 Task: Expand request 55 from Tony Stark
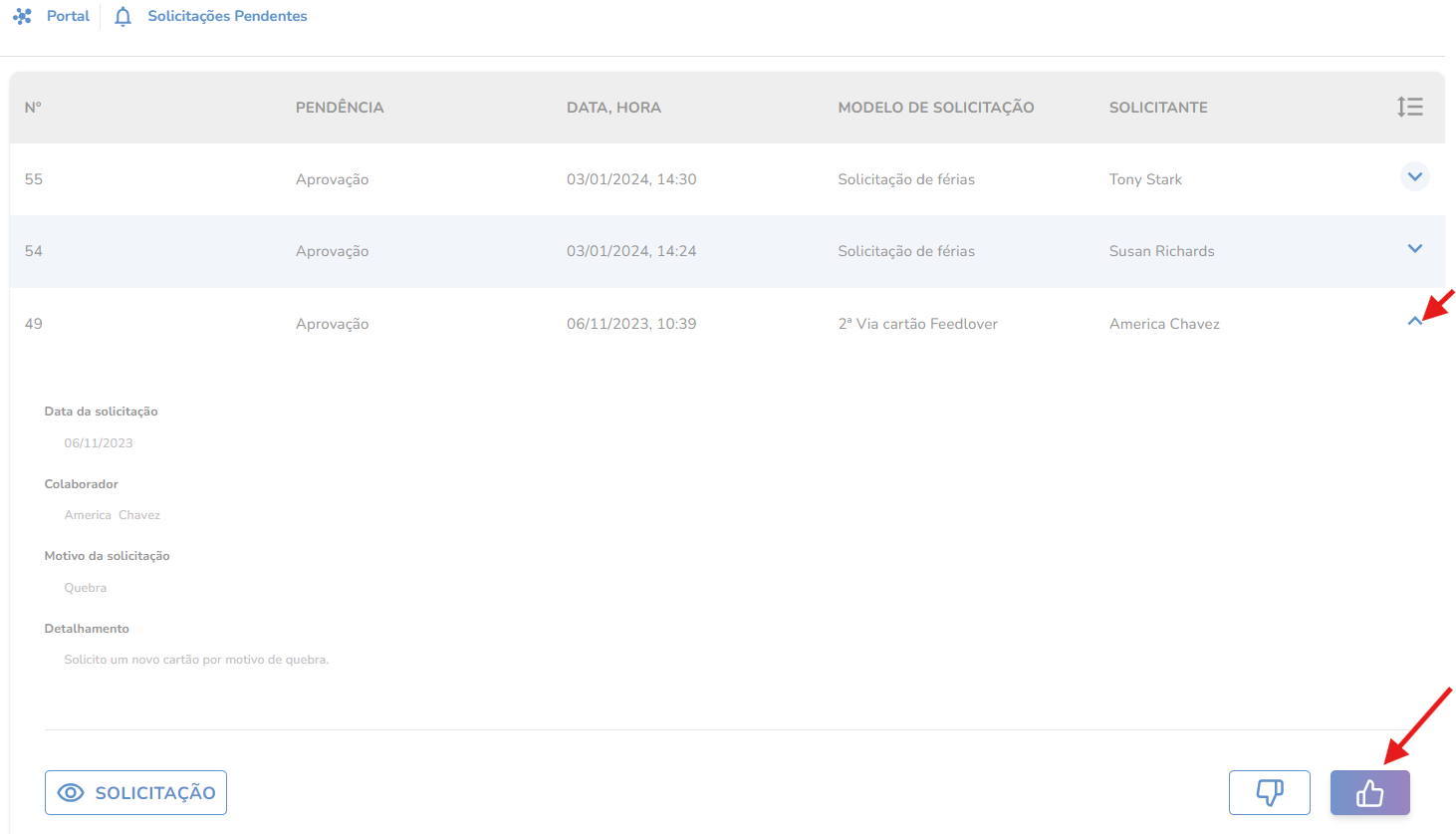(x=1415, y=176)
